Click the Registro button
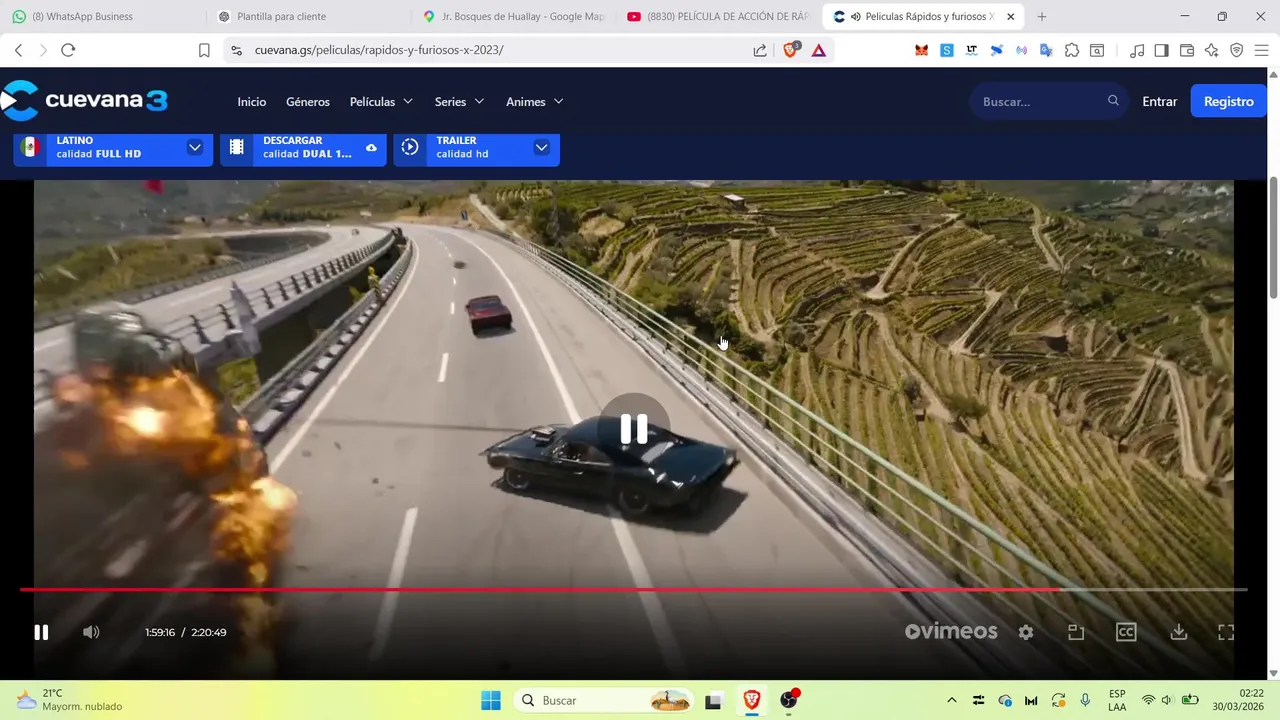The width and height of the screenshot is (1280, 720). tap(1229, 101)
